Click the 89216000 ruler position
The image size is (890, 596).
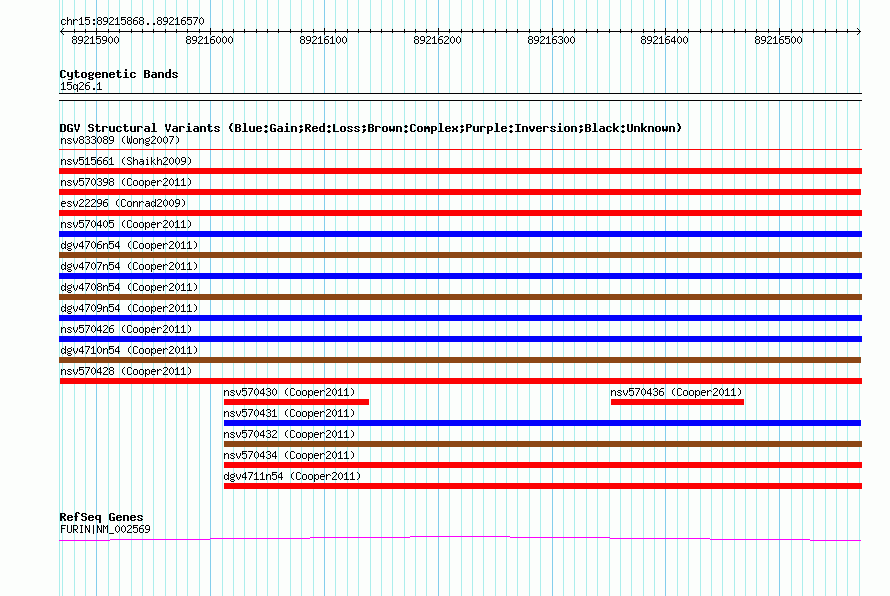click(209, 40)
